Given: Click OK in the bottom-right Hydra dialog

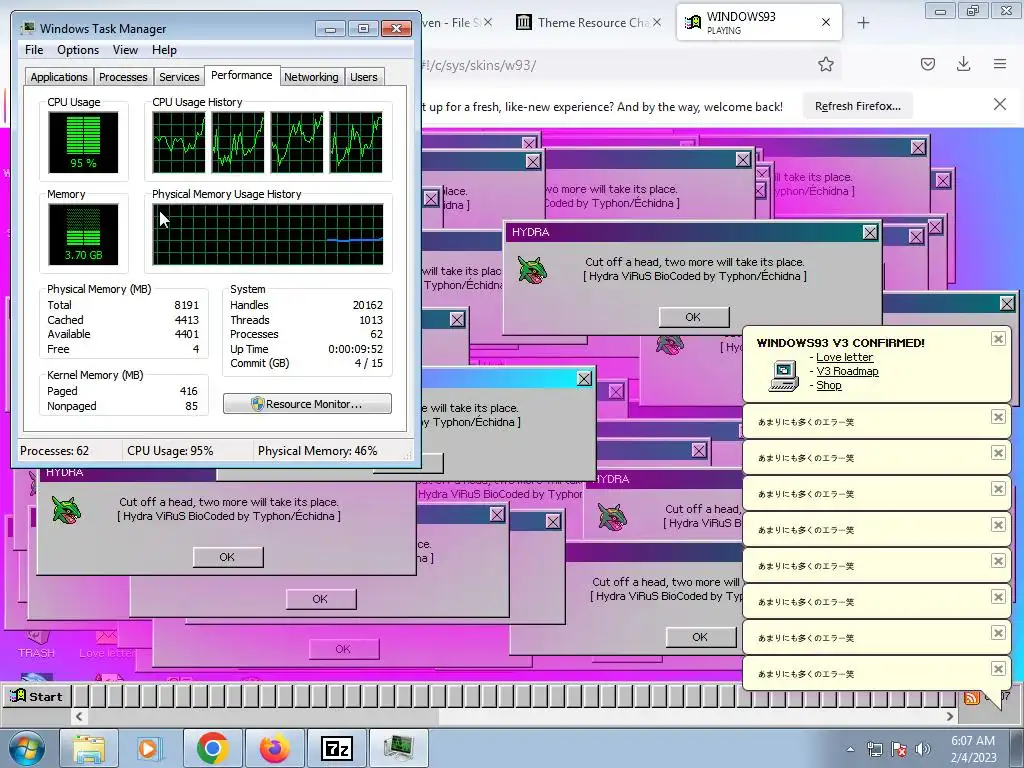Looking at the screenshot, I should pos(701,637).
